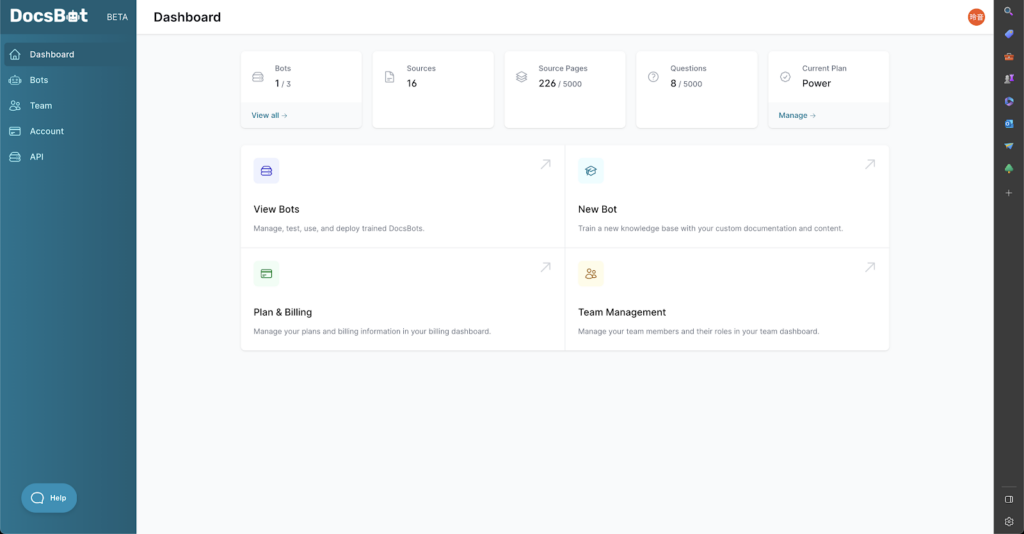Click the Questions stat question mark icon

coord(653,76)
